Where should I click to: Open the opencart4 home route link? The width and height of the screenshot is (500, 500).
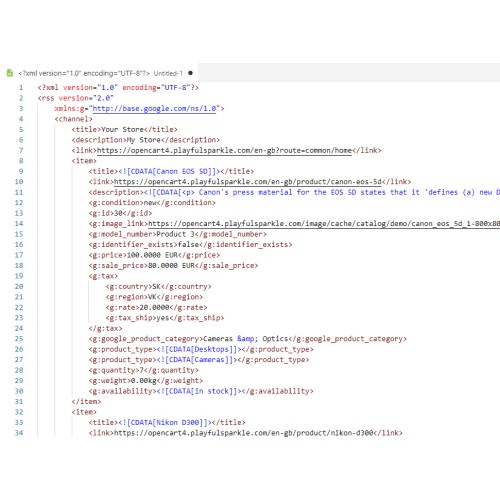[224, 150]
